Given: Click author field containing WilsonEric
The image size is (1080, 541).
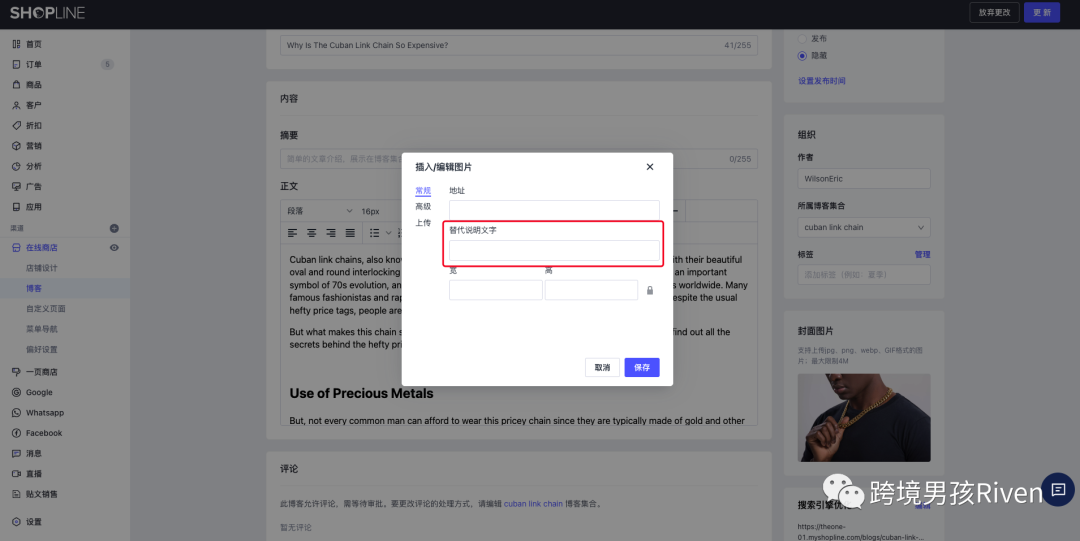Looking at the screenshot, I should click(x=864, y=178).
